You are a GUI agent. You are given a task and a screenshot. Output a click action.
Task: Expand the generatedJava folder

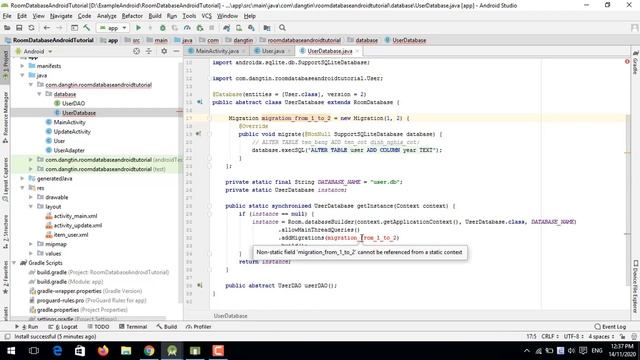[22, 178]
